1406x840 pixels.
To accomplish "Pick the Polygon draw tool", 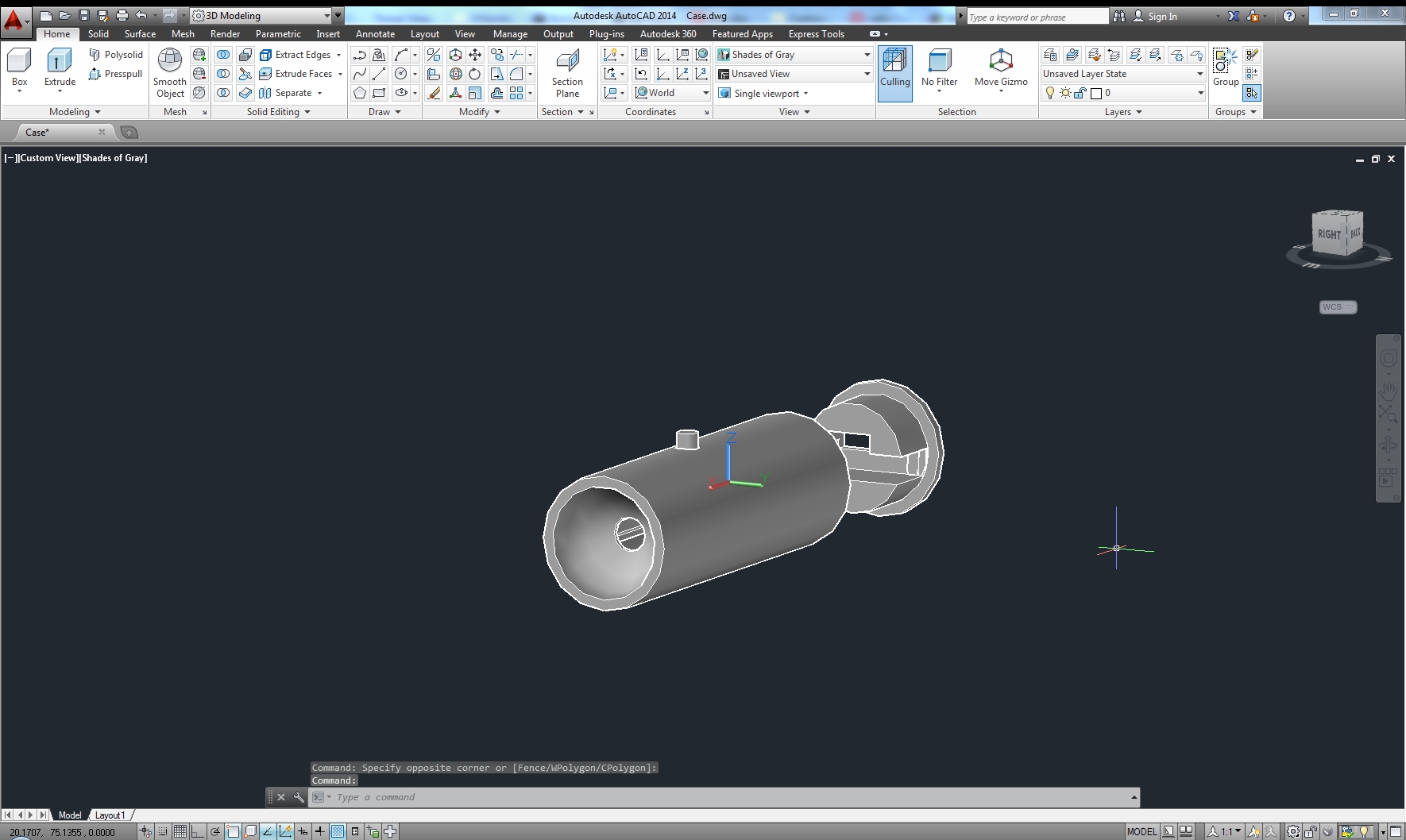I will click(x=360, y=93).
